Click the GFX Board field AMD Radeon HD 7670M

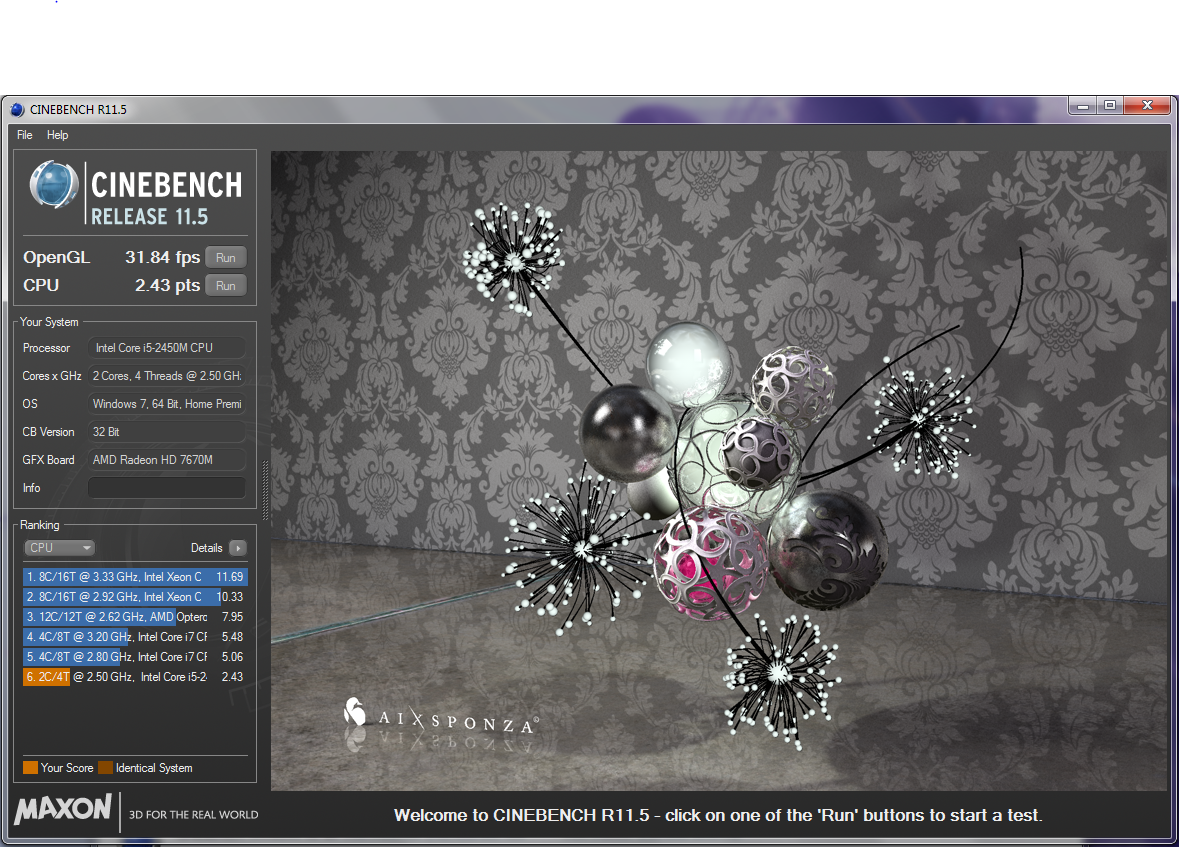pyautogui.click(x=167, y=460)
